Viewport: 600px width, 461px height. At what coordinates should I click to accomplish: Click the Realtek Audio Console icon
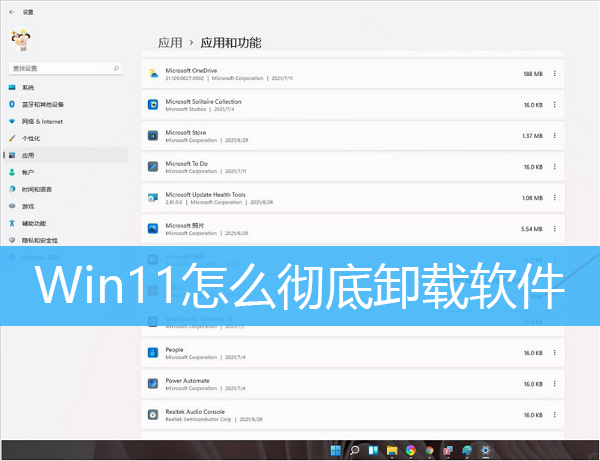point(153,414)
